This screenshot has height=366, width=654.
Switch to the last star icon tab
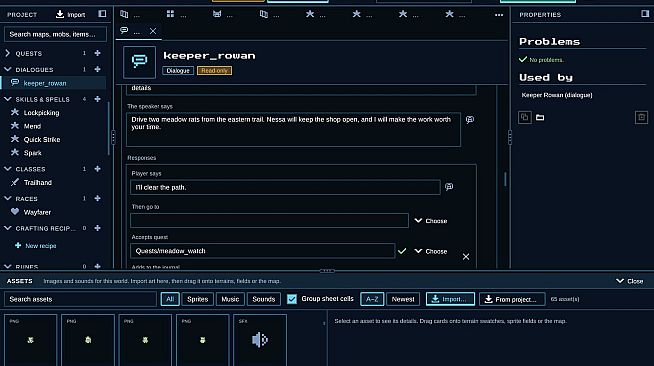coord(455,14)
